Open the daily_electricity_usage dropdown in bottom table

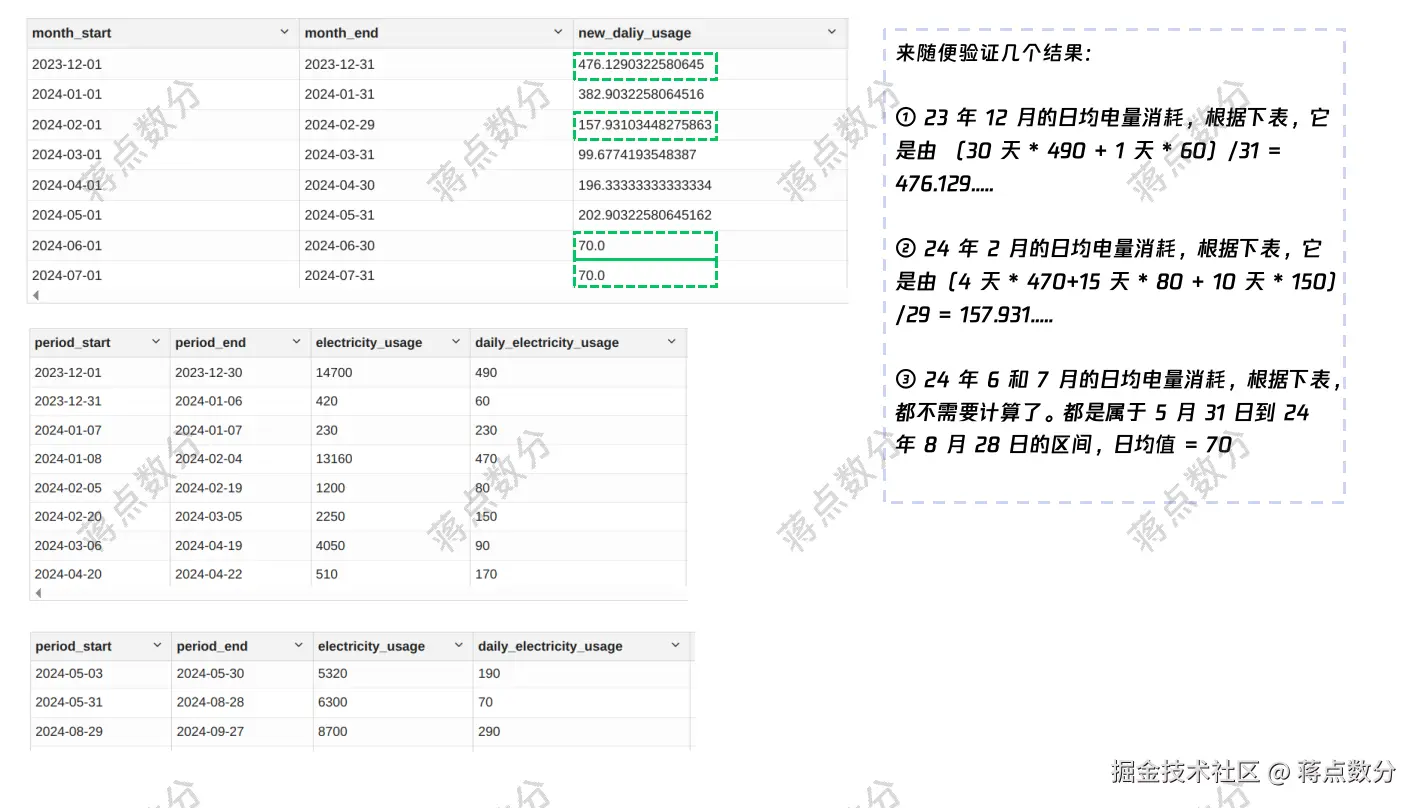[x=675, y=646]
